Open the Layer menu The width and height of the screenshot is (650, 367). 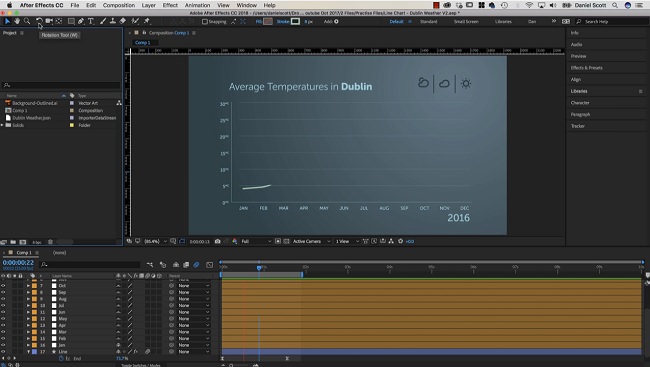click(148, 5)
